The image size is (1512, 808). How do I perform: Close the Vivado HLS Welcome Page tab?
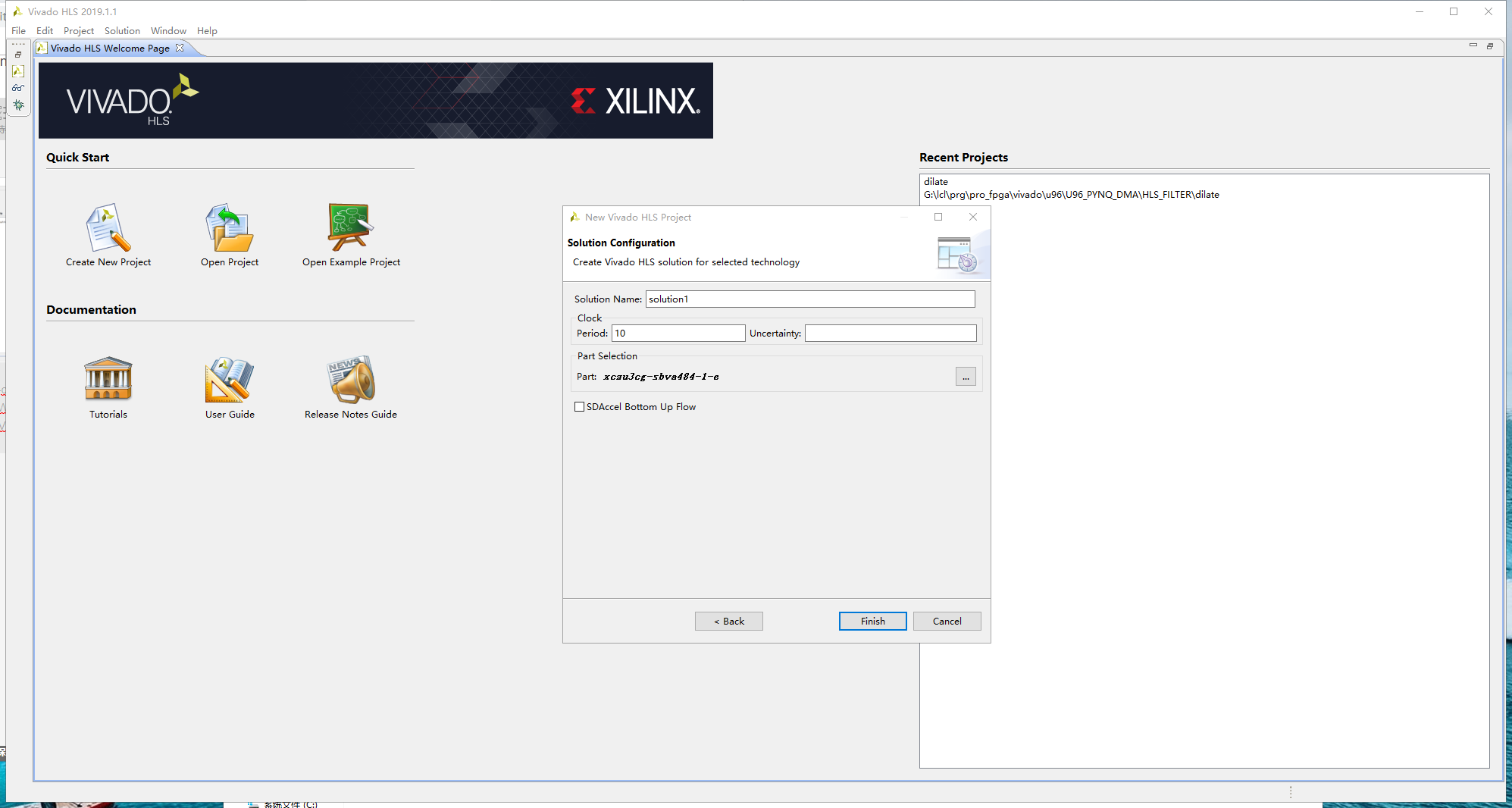click(x=180, y=48)
